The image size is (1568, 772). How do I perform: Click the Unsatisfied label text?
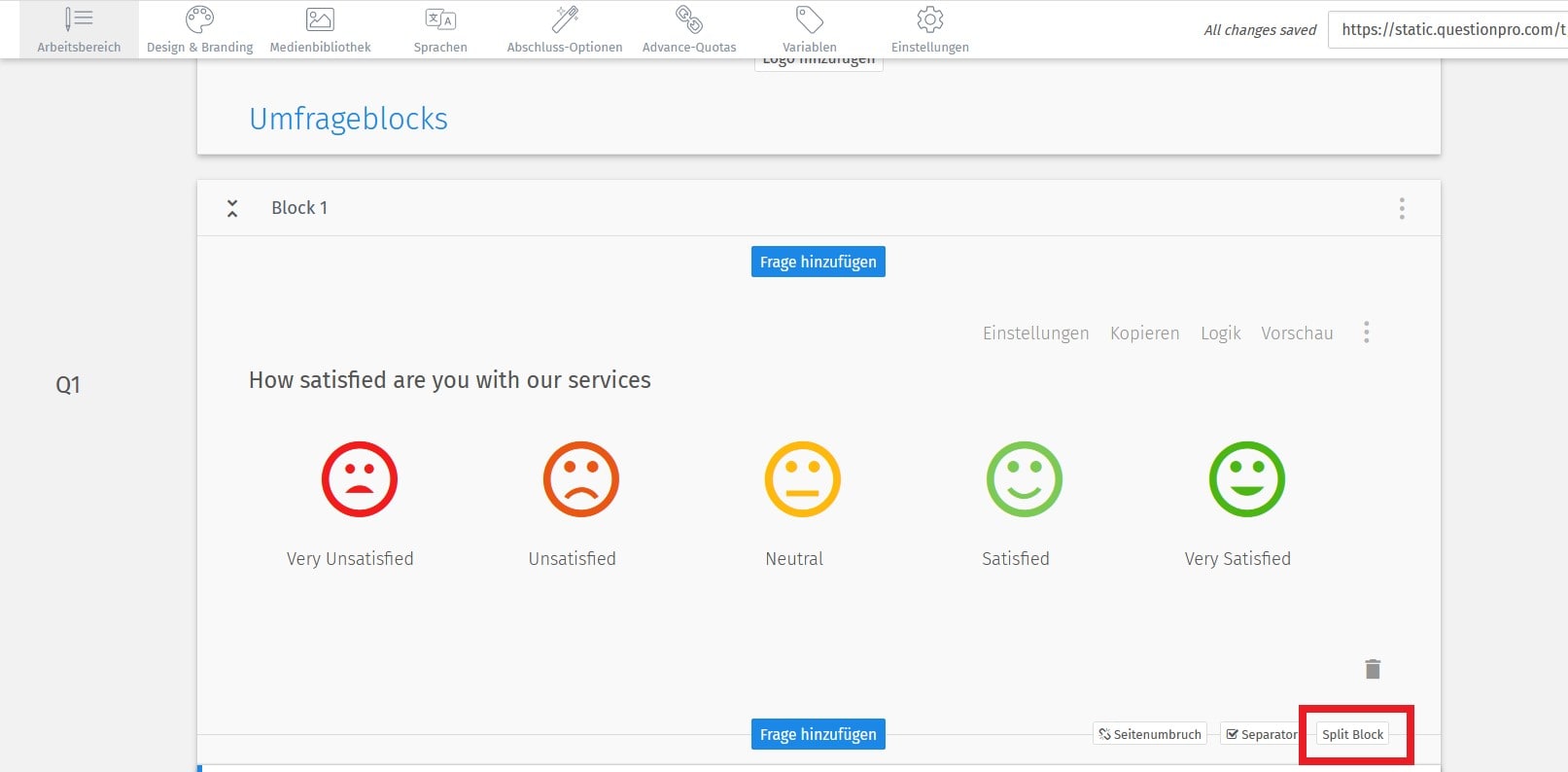tap(573, 559)
